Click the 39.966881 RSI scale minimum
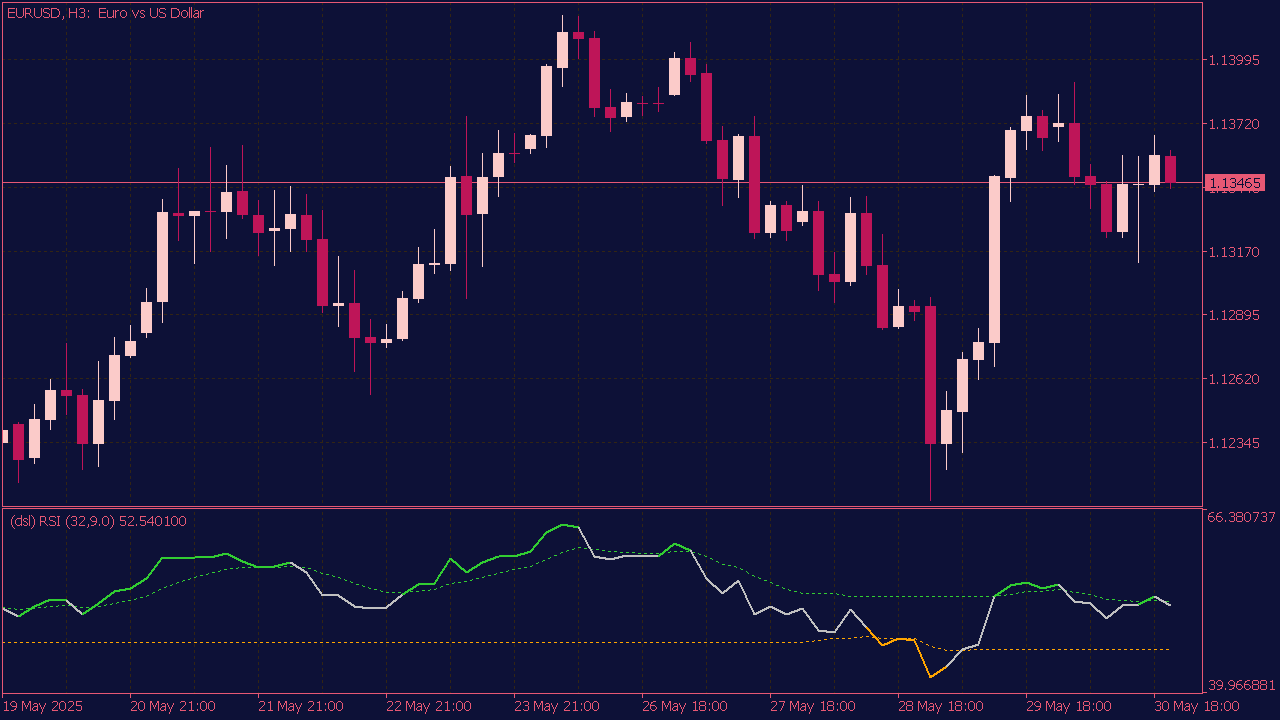 [x=1242, y=686]
